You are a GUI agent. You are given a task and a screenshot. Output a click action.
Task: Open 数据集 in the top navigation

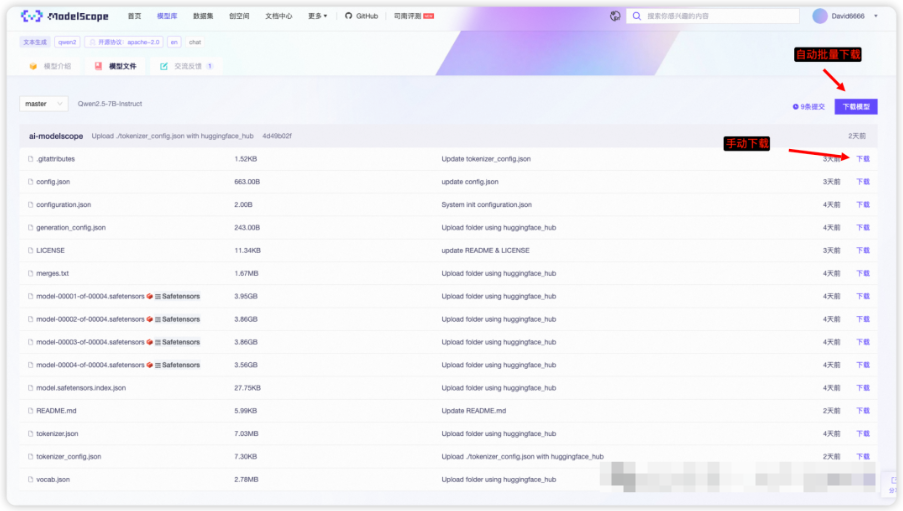[x=203, y=16]
